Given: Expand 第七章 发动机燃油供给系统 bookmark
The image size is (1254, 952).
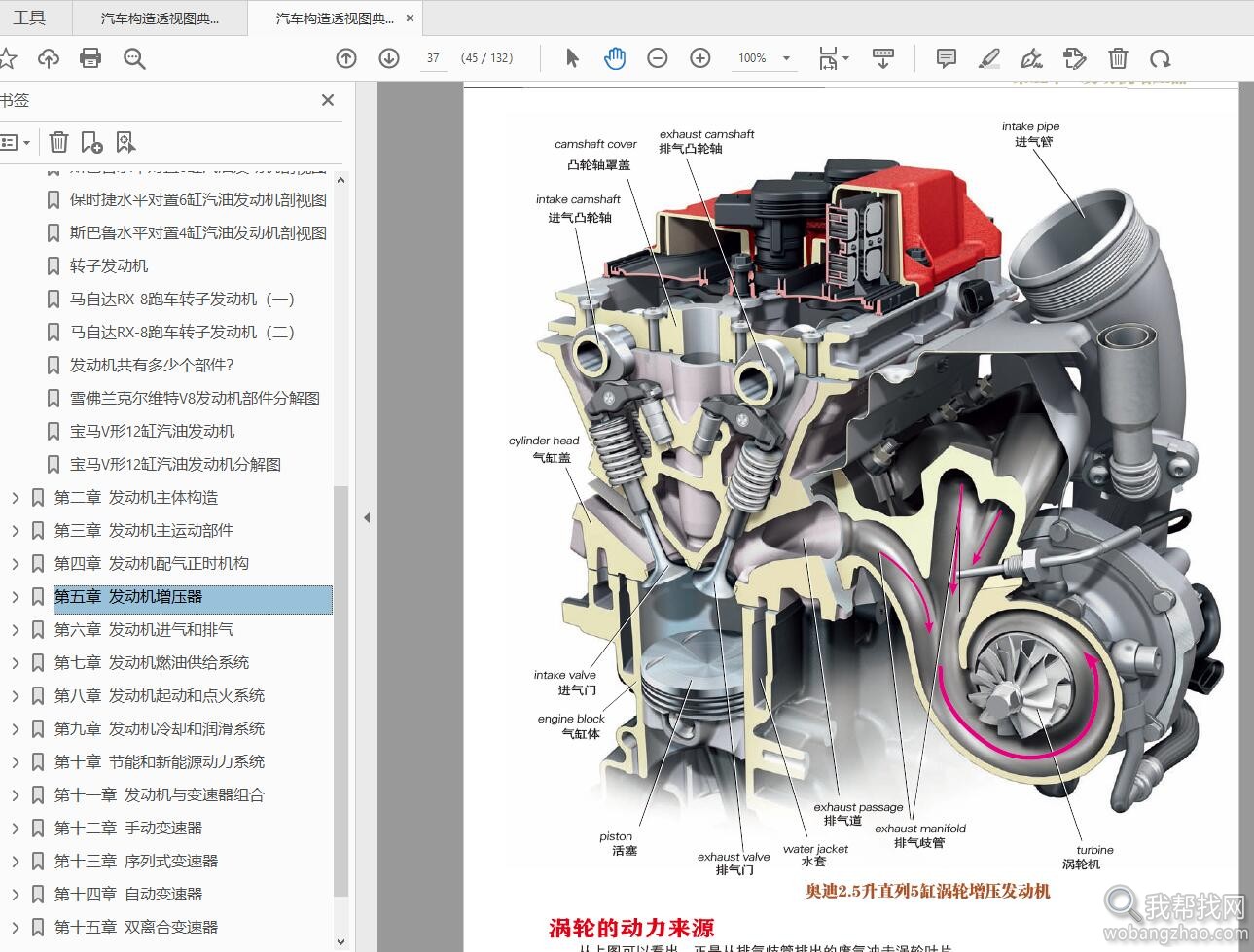Looking at the screenshot, I should (15, 663).
